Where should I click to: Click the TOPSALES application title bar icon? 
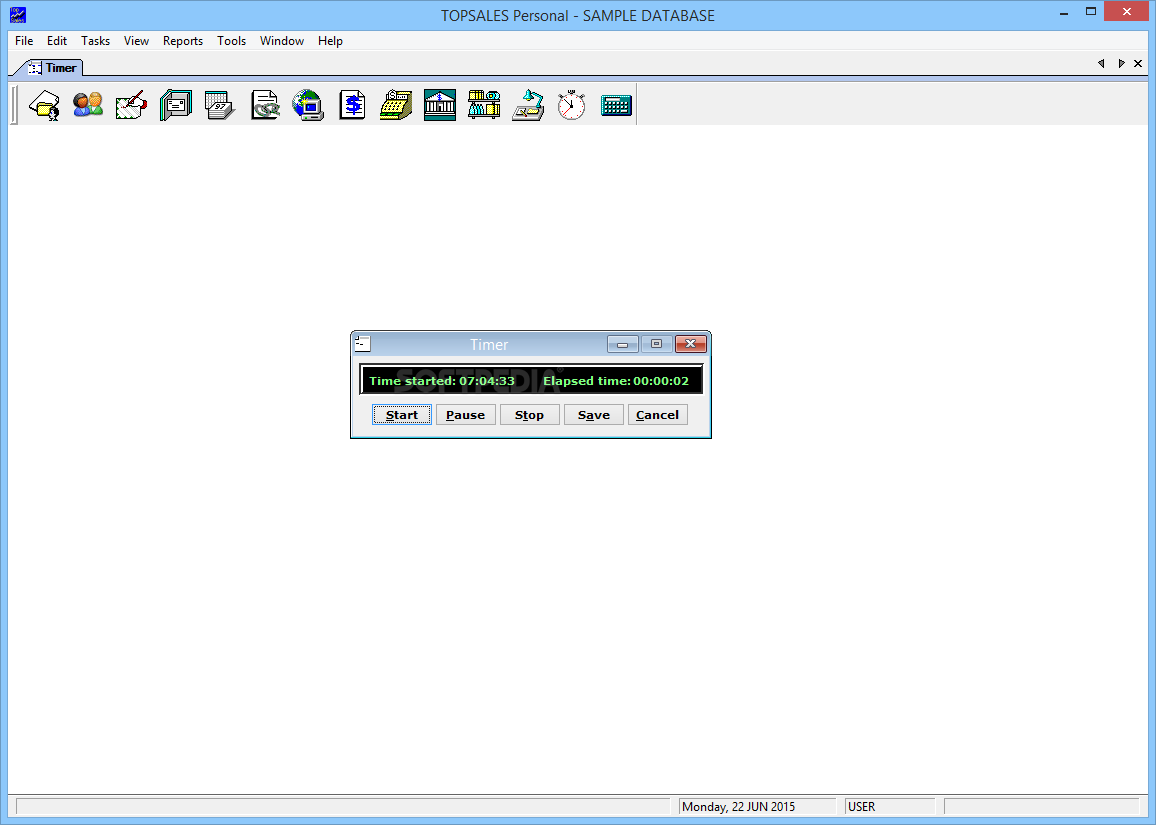(17, 15)
